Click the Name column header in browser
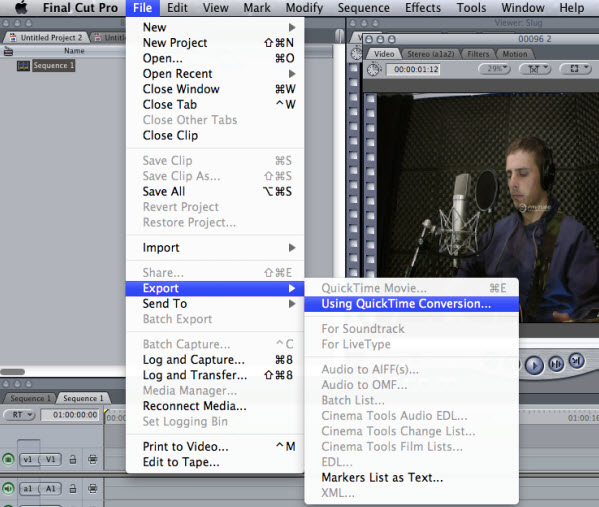This screenshot has height=507, width=599. click(x=74, y=50)
